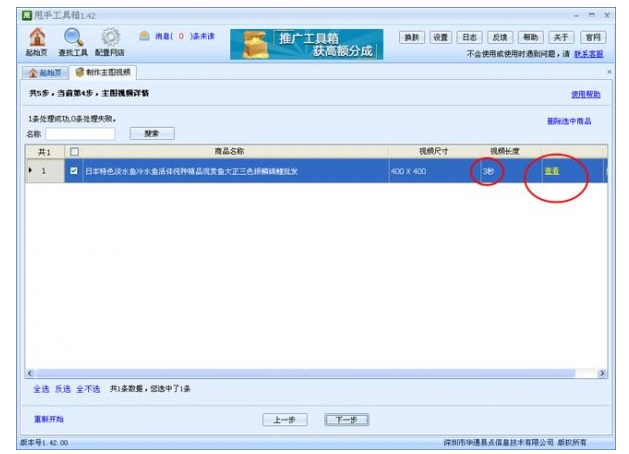
Task: Click the 重新开始 restart link
Action: click(x=49, y=419)
